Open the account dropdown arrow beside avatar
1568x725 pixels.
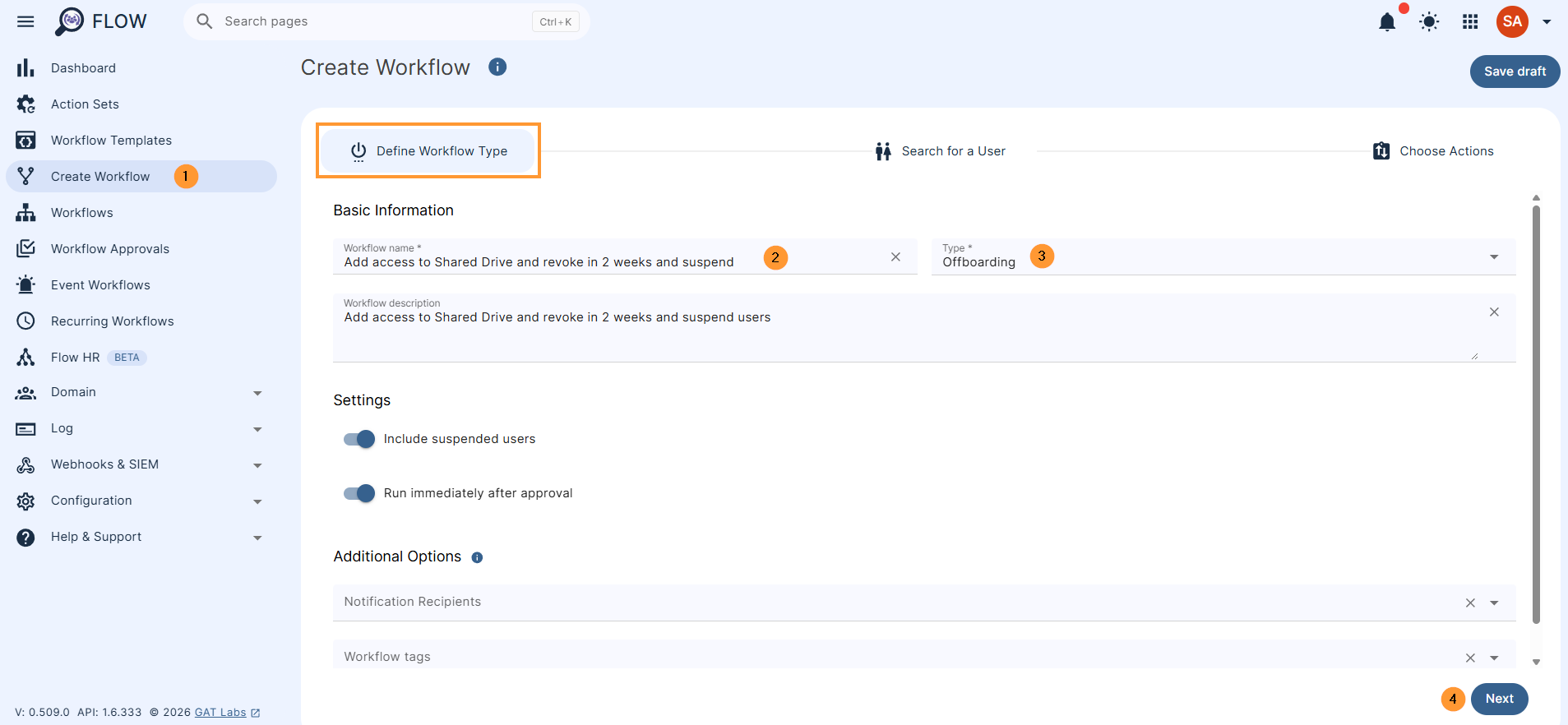[x=1547, y=22]
